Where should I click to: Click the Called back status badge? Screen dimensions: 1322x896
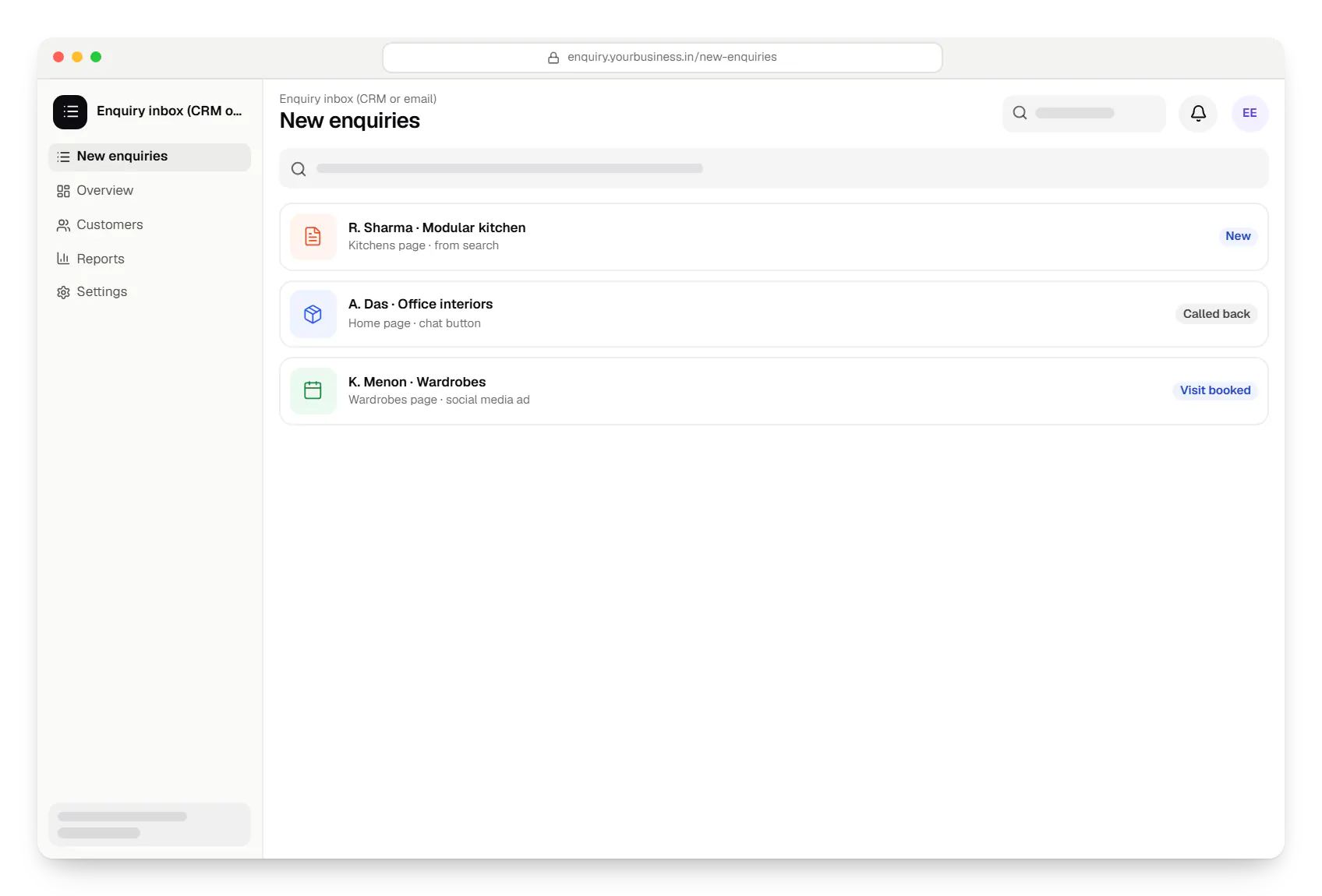[x=1216, y=314]
